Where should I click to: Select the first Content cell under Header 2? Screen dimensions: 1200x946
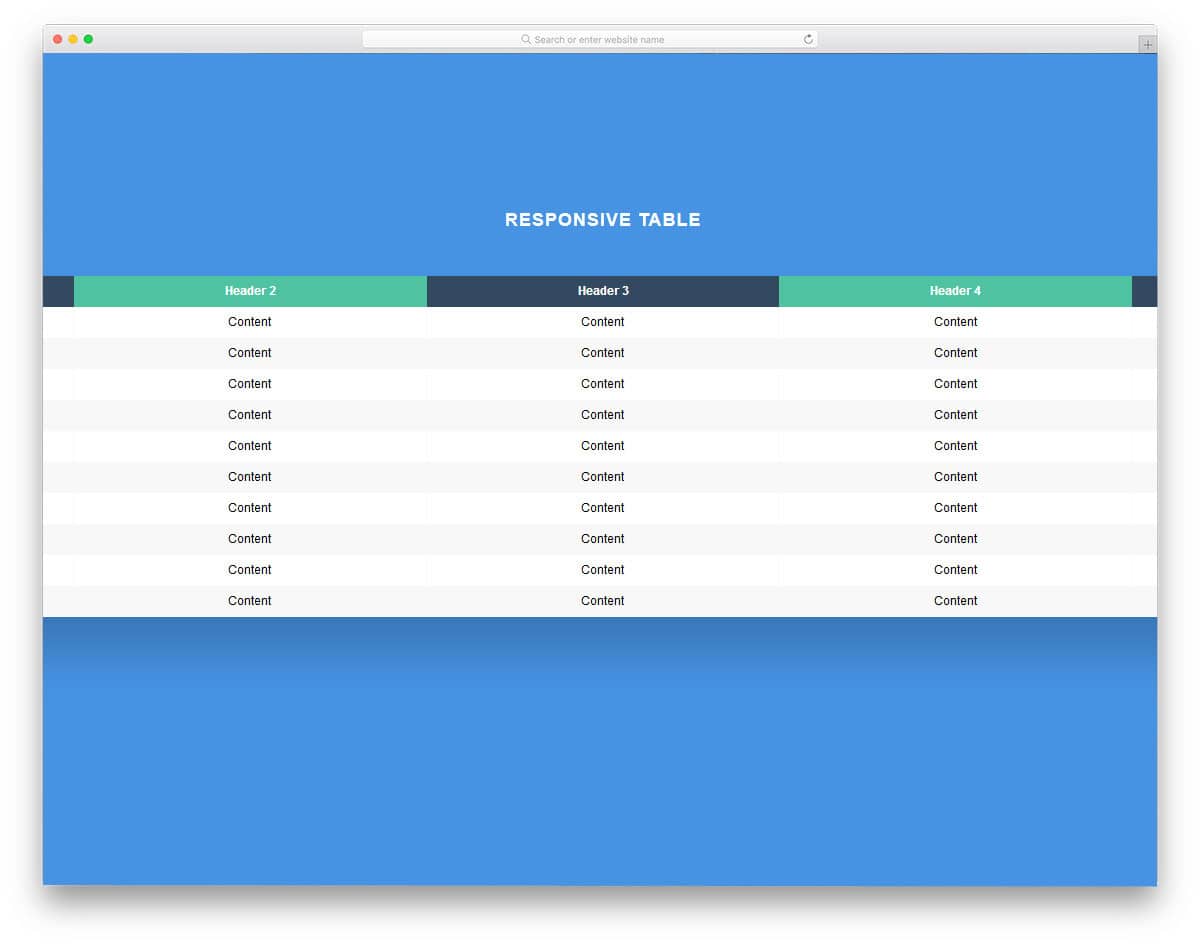coord(250,322)
